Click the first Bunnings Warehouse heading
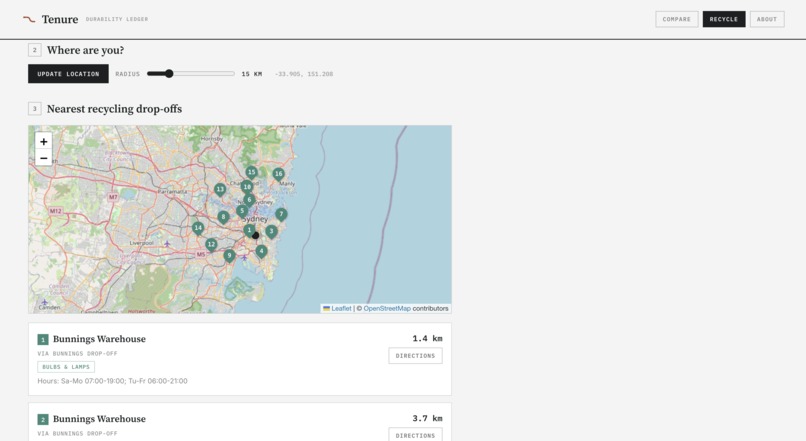Image resolution: width=806 pixels, height=441 pixels. (99, 339)
